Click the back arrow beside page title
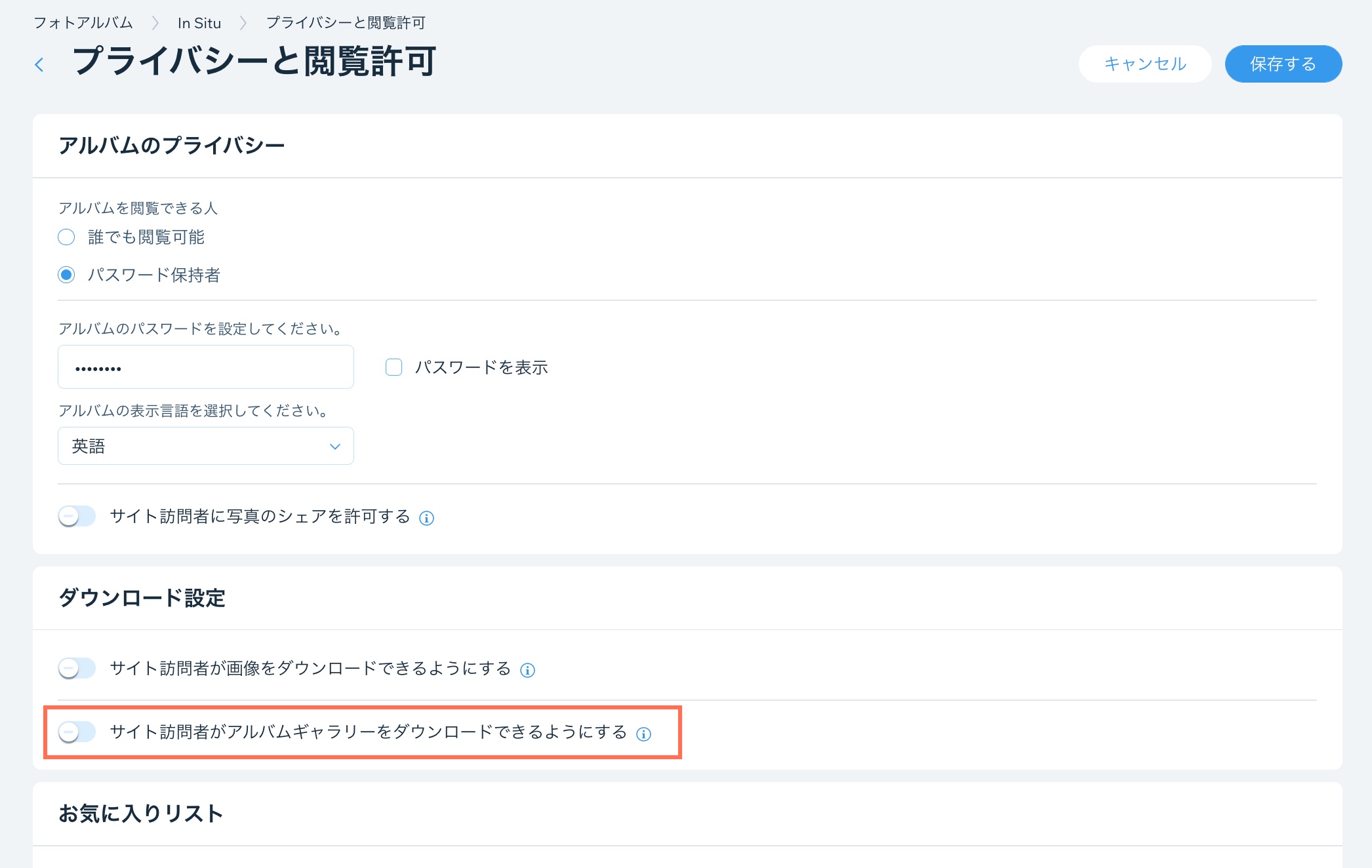1372x868 pixels. [x=39, y=64]
